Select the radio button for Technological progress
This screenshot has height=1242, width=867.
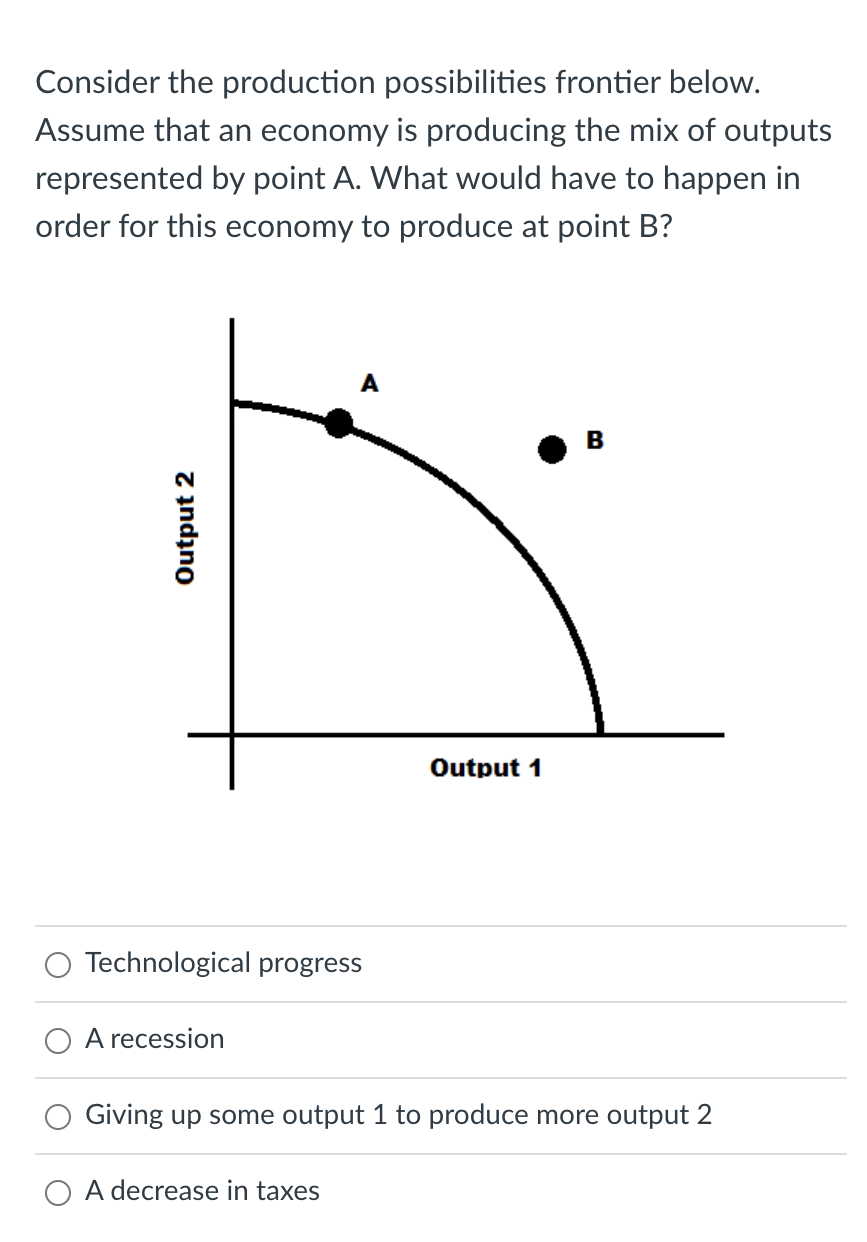pyautogui.click(x=57, y=964)
